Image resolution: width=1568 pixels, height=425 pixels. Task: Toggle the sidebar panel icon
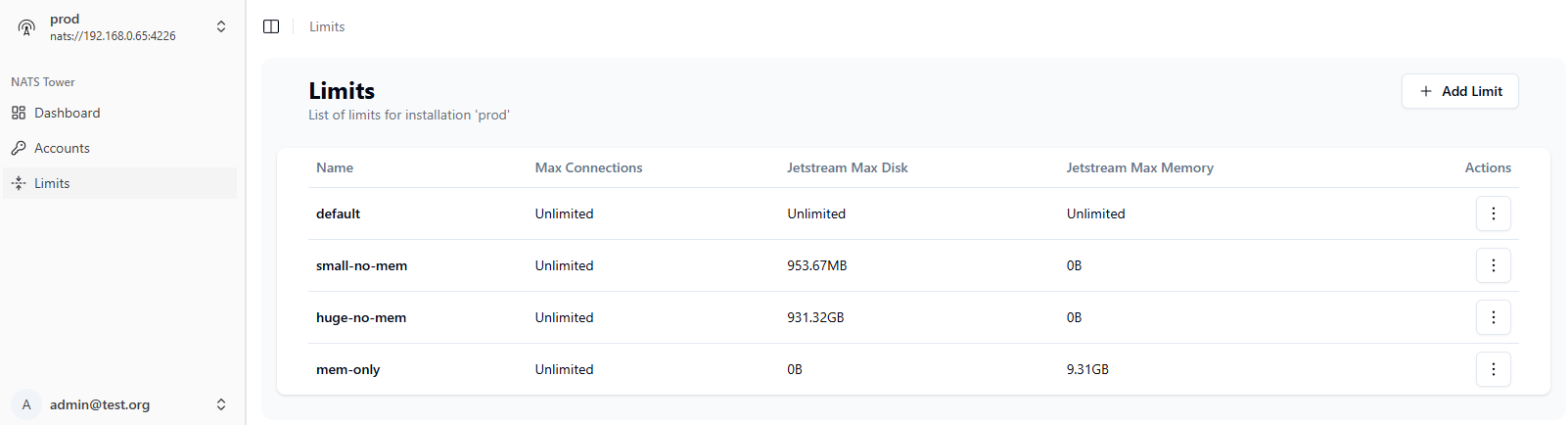click(x=271, y=26)
